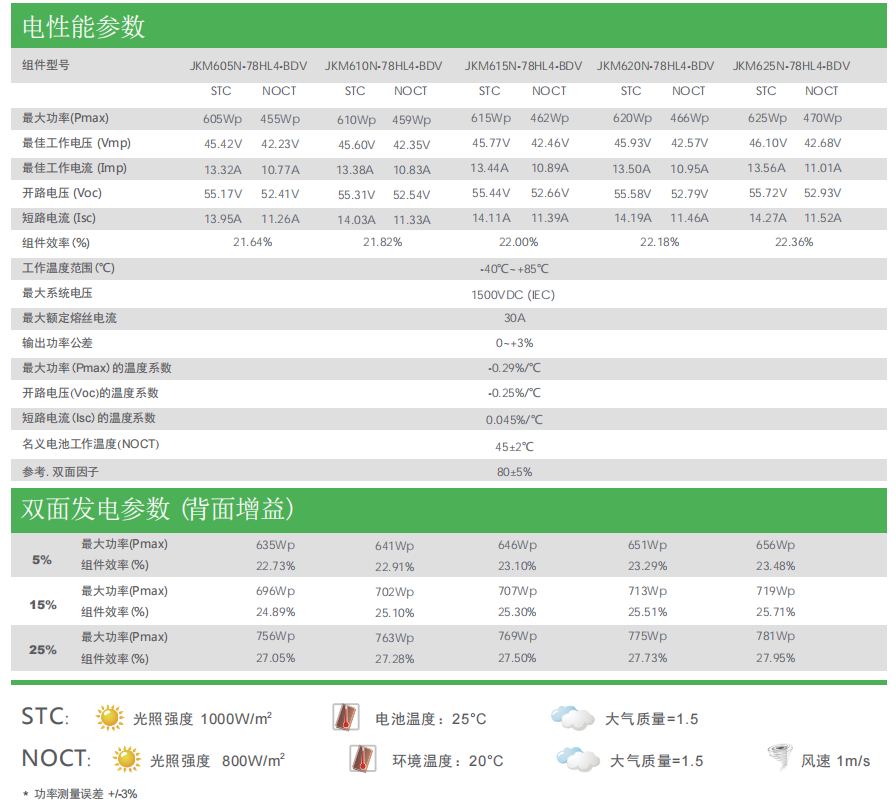Click the 756Wp value in the 25% row
Screen dimensions: 896x806
point(275,636)
